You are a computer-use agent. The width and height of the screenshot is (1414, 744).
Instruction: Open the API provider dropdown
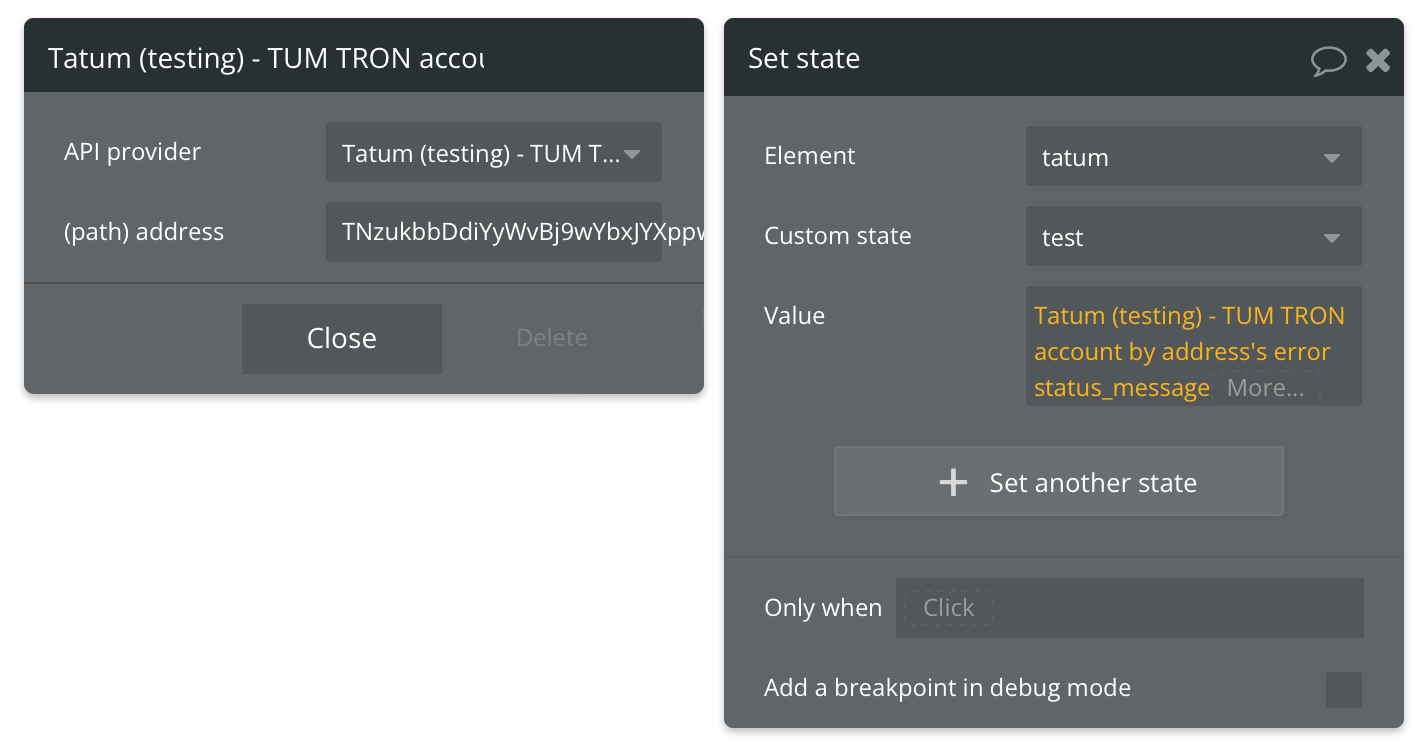494,152
